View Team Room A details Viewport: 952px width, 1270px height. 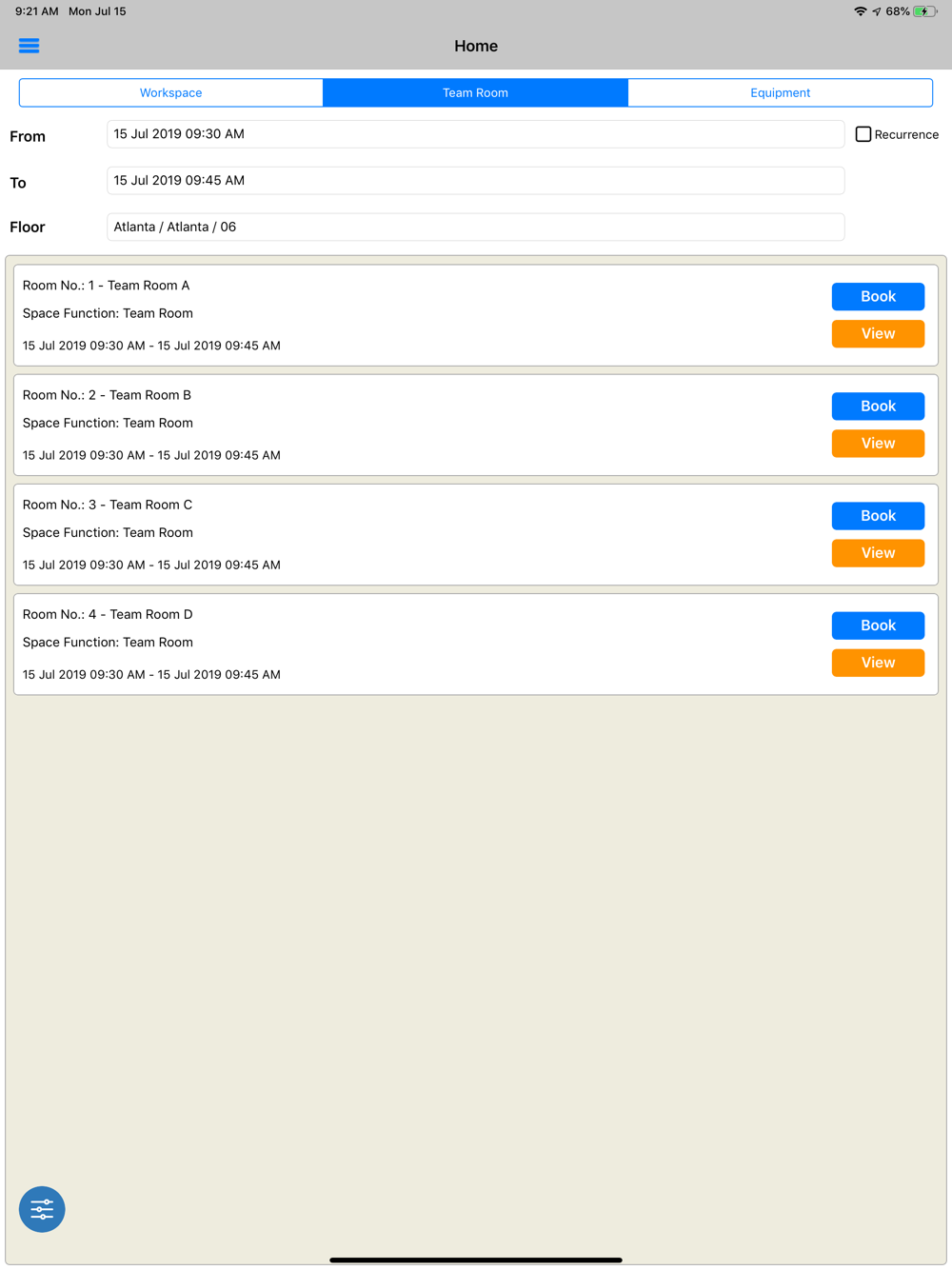pyautogui.click(x=878, y=334)
